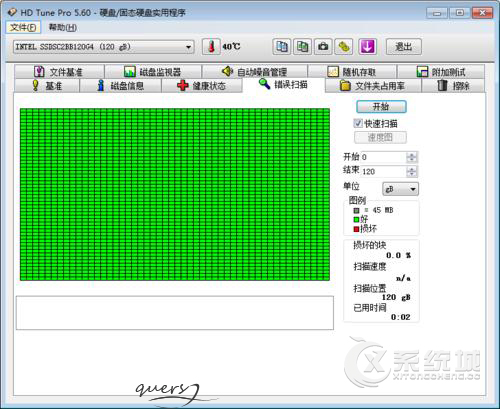
Task: Switch to the 磁盘信息 tab
Action: [121, 86]
